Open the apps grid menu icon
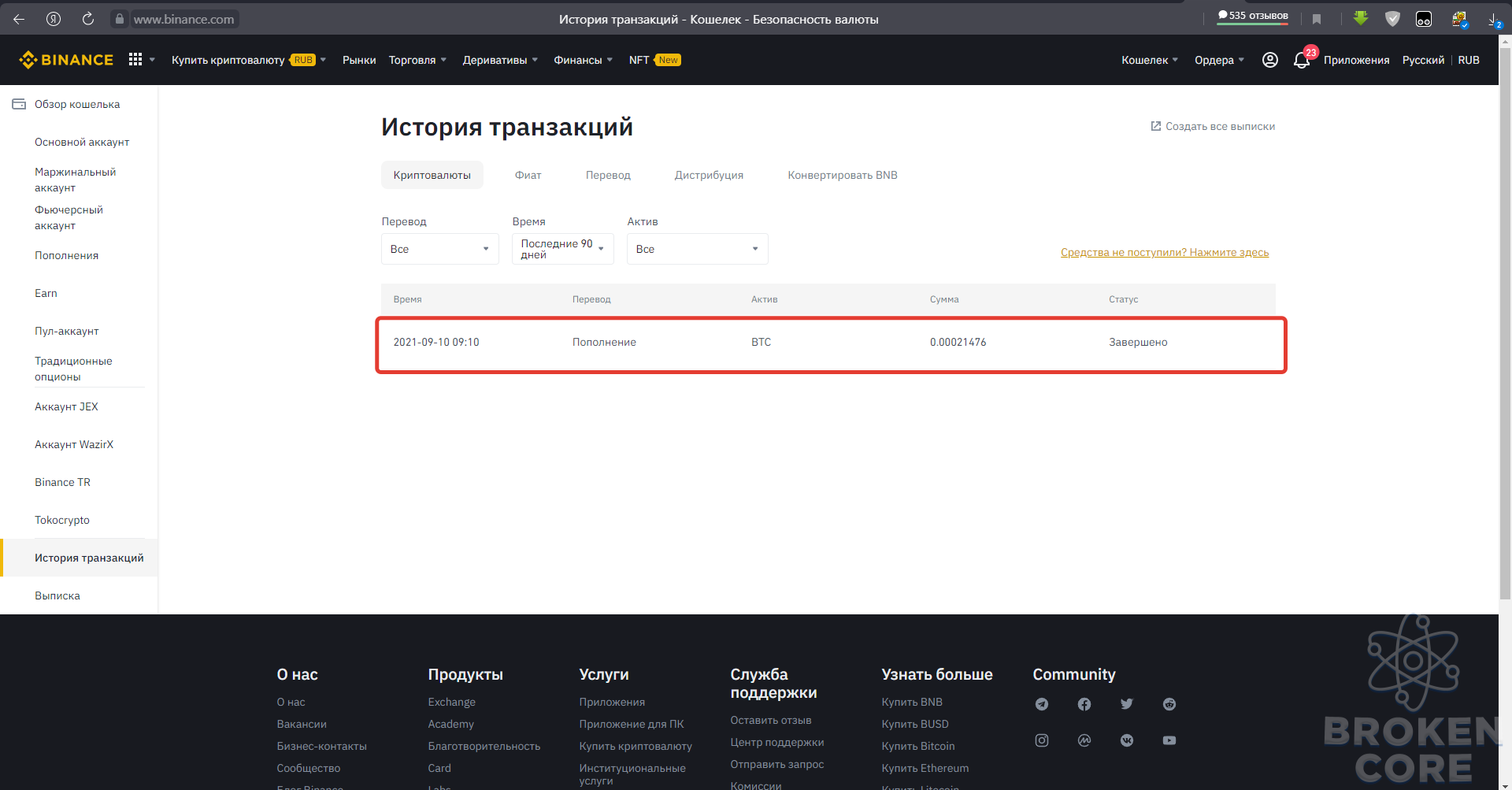 (135, 60)
